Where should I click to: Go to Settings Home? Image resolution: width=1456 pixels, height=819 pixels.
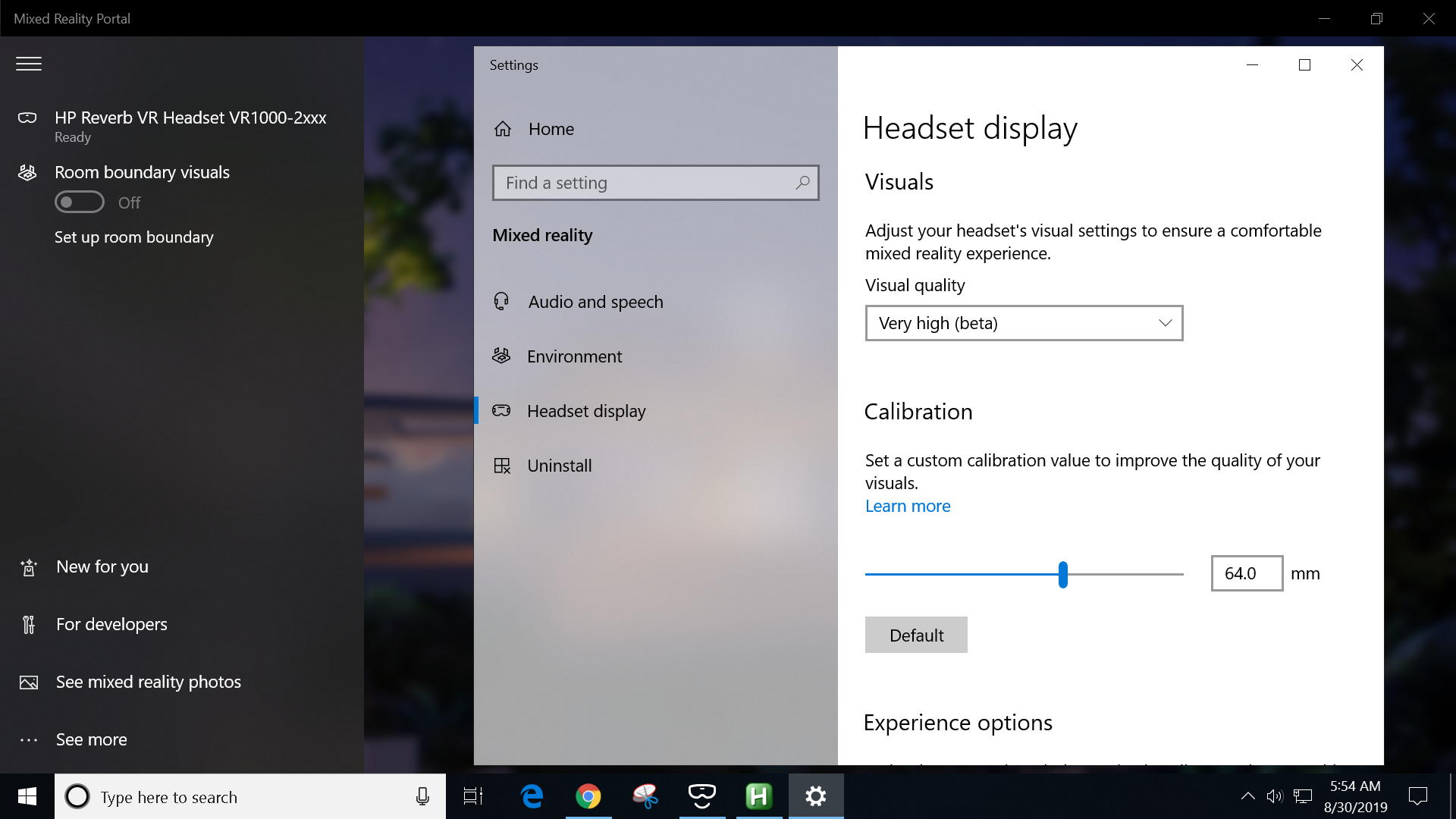(551, 129)
